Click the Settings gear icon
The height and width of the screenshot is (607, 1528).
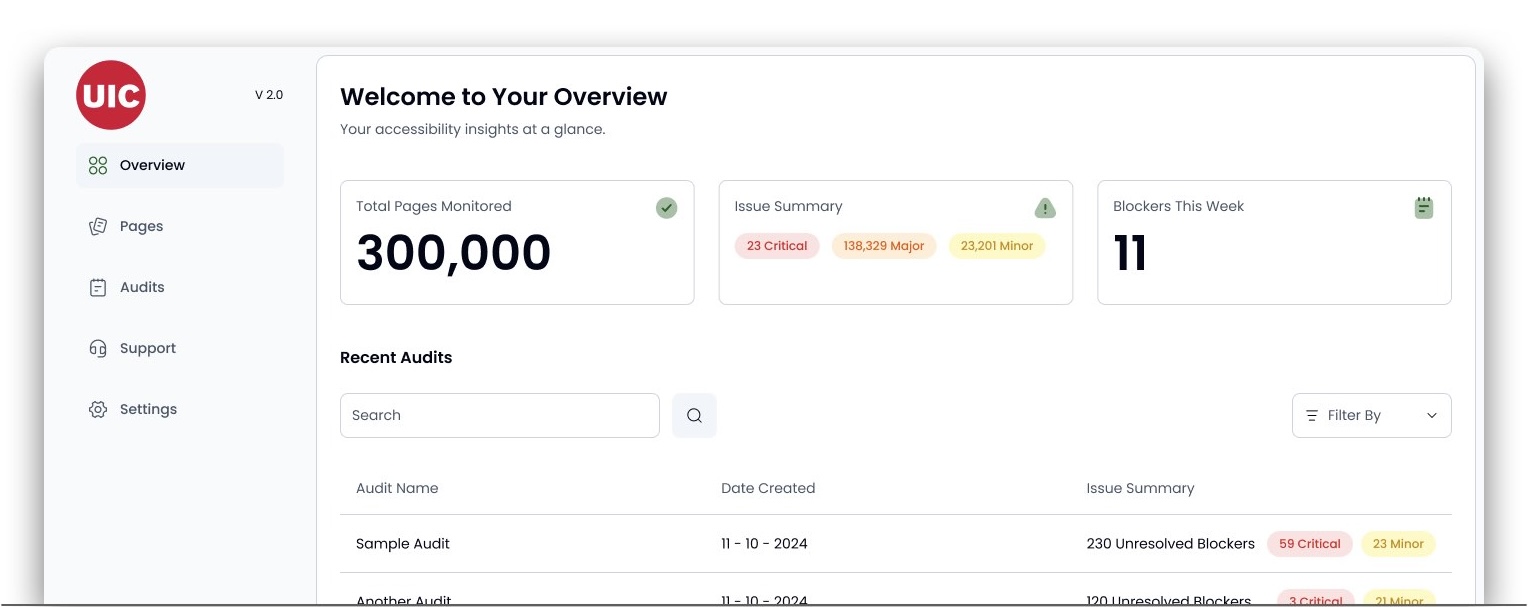point(98,410)
